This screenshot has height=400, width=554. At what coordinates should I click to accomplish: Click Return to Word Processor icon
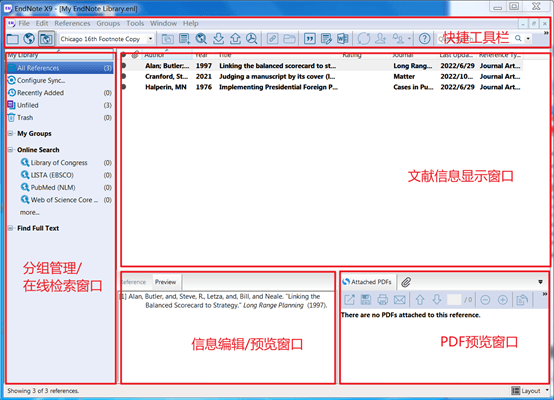[343, 39]
